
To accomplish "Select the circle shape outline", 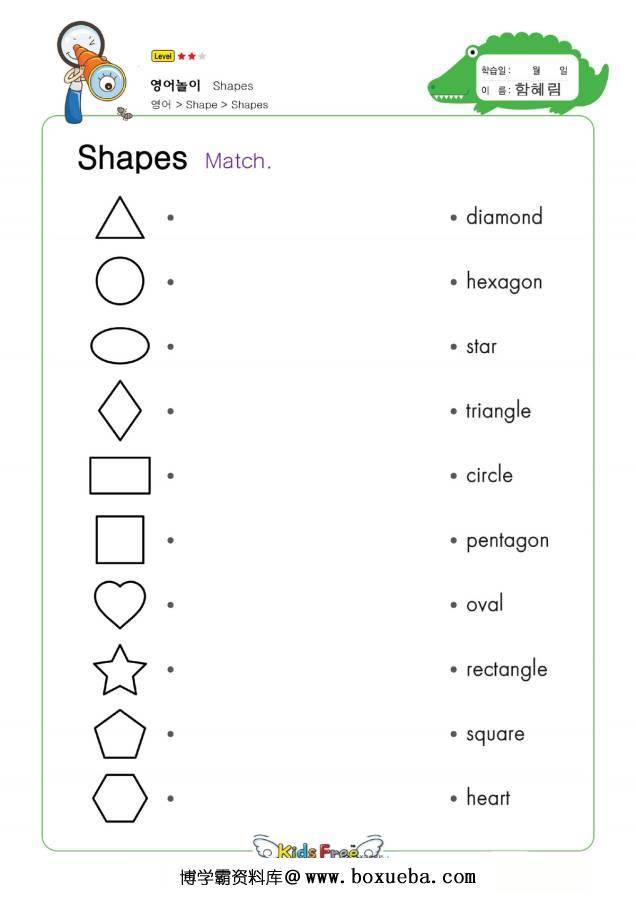I will click(119, 281).
